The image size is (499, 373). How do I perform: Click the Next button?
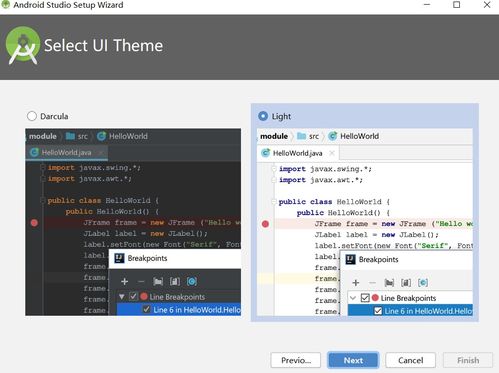353,360
